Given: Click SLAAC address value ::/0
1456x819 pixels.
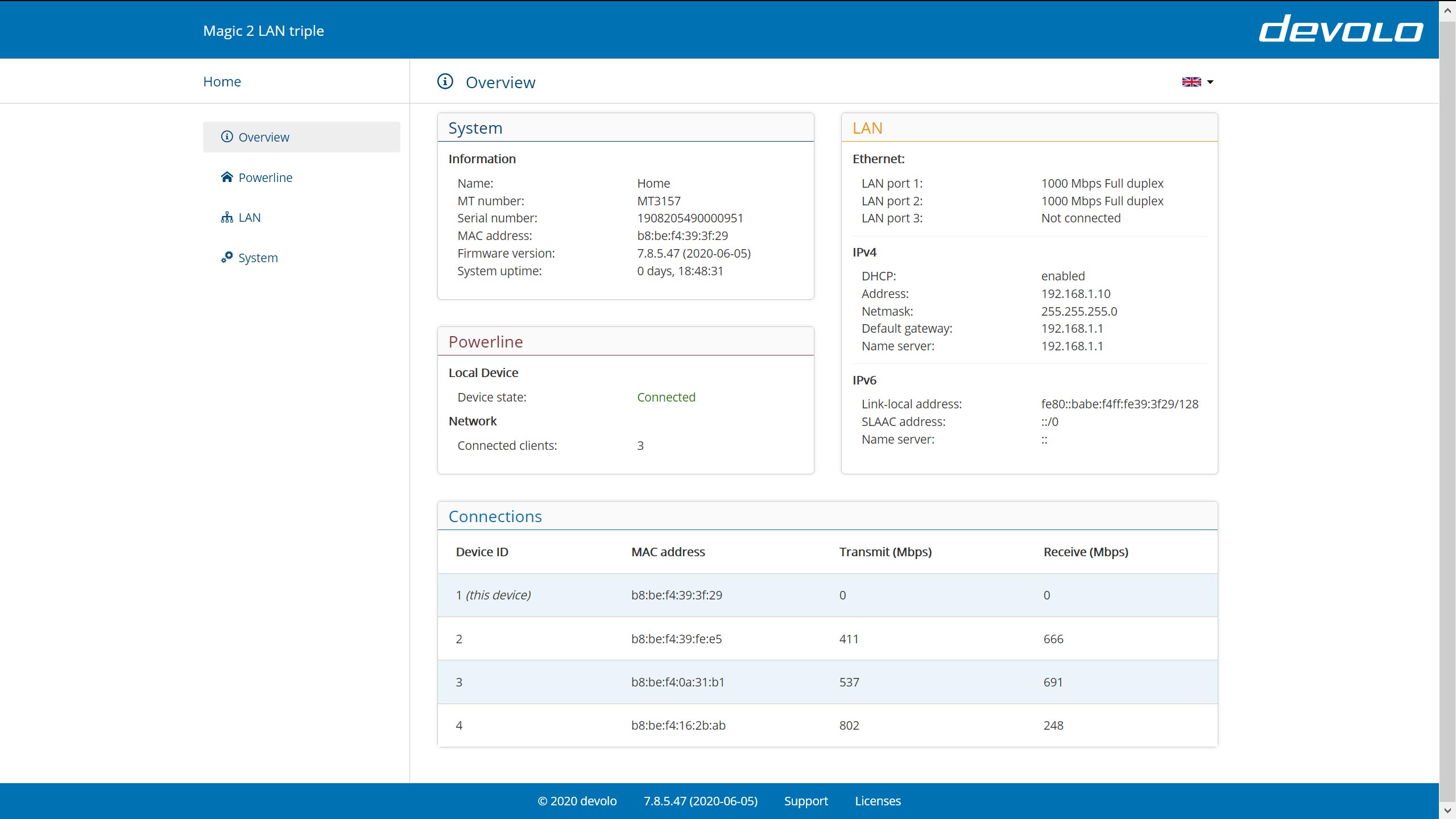Looking at the screenshot, I should (1049, 421).
